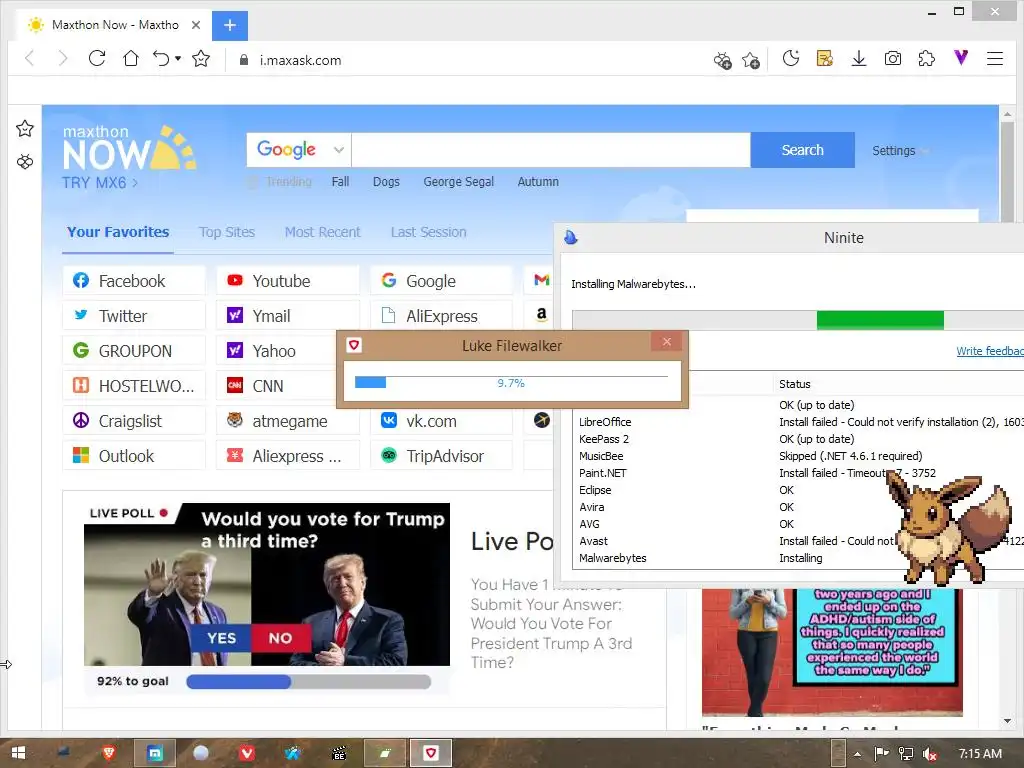Open the browser hamburger menu
1024x768 pixels.
[995, 59]
